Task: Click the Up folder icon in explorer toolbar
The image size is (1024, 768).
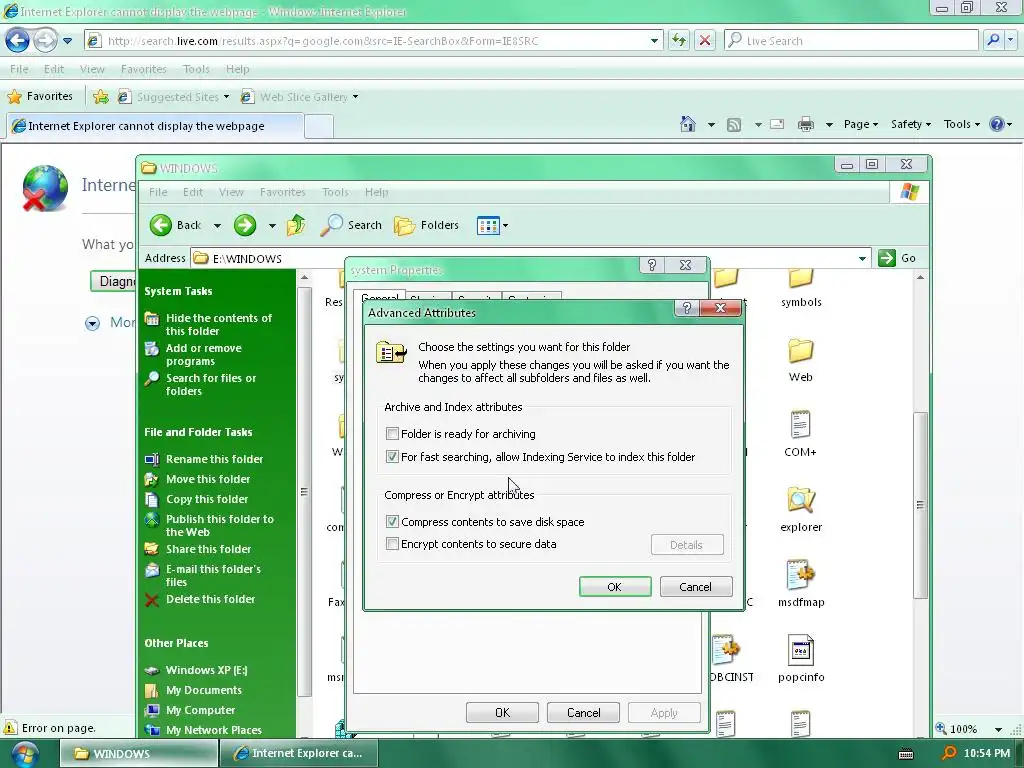Action: pos(296,225)
